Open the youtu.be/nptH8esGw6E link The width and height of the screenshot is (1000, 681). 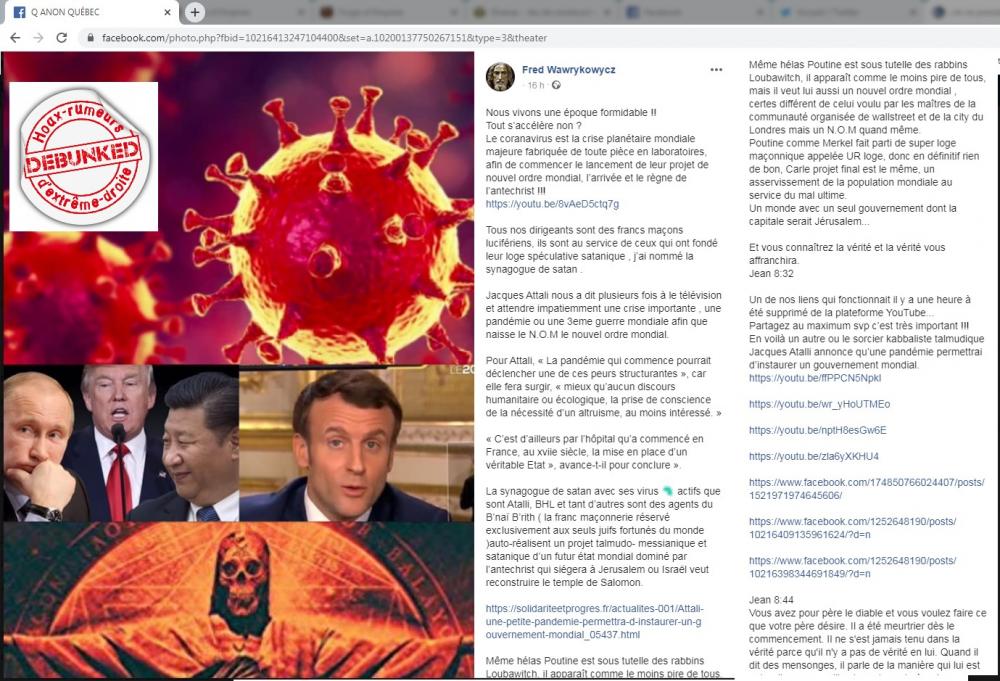click(818, 430)
